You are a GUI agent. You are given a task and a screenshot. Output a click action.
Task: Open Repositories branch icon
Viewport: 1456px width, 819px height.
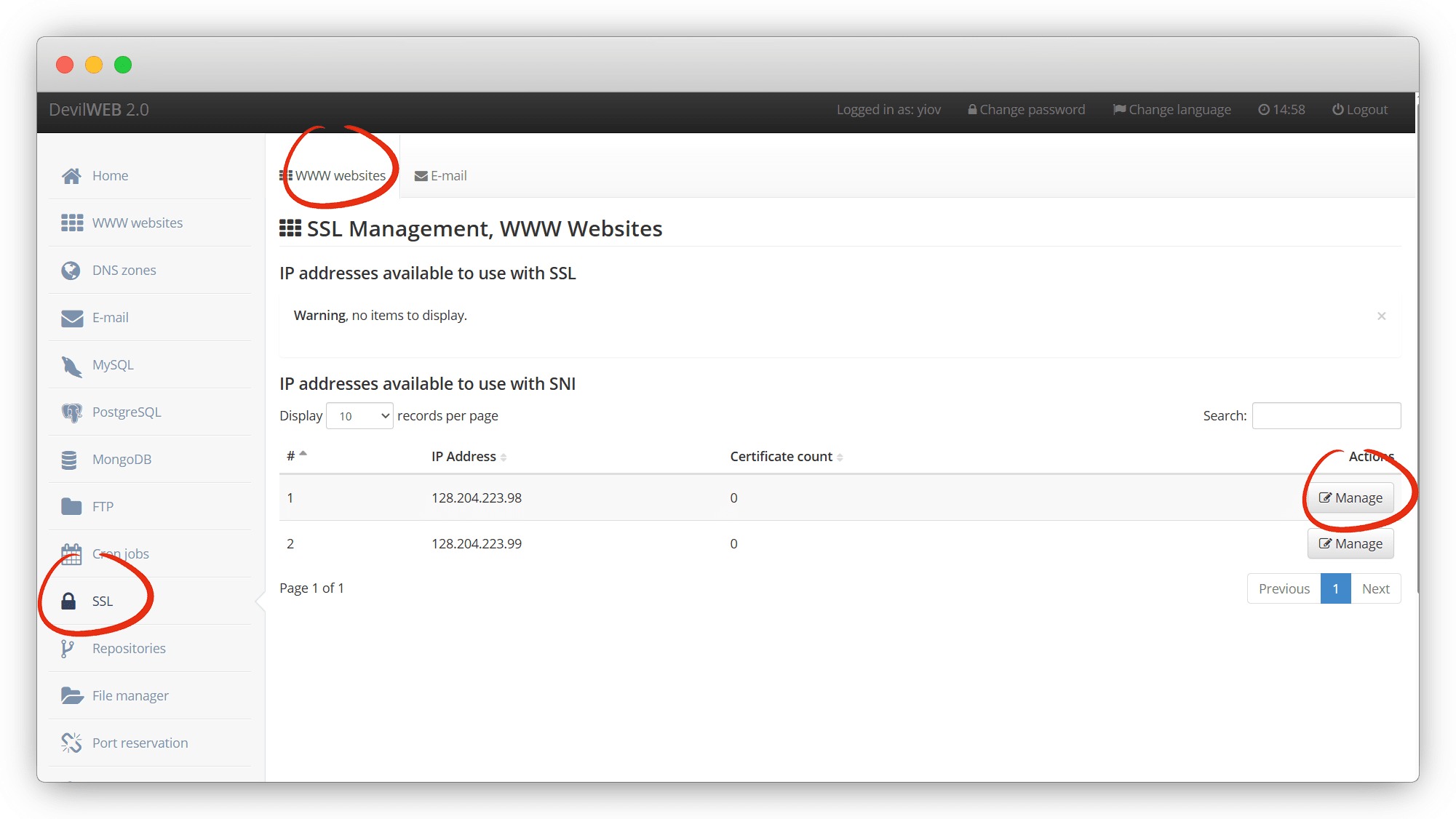click(x=68, y=649)
